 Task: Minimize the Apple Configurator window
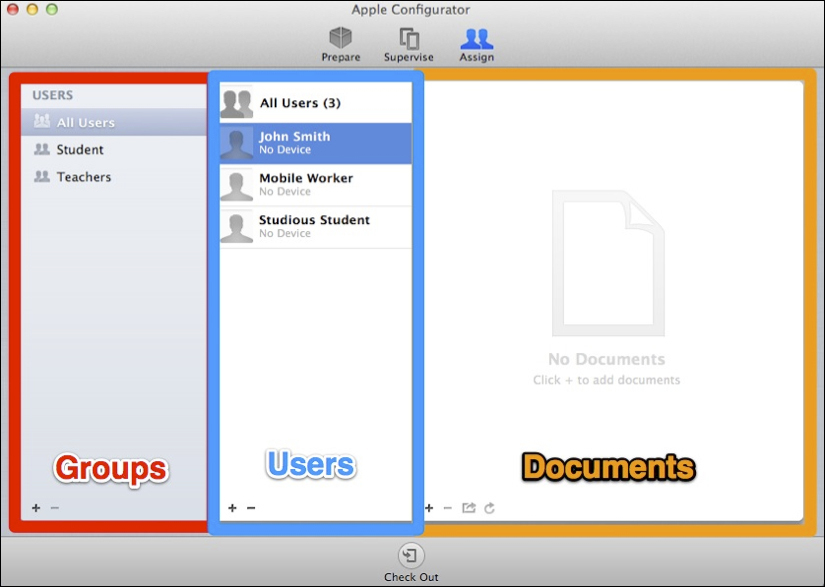[32, 9]
